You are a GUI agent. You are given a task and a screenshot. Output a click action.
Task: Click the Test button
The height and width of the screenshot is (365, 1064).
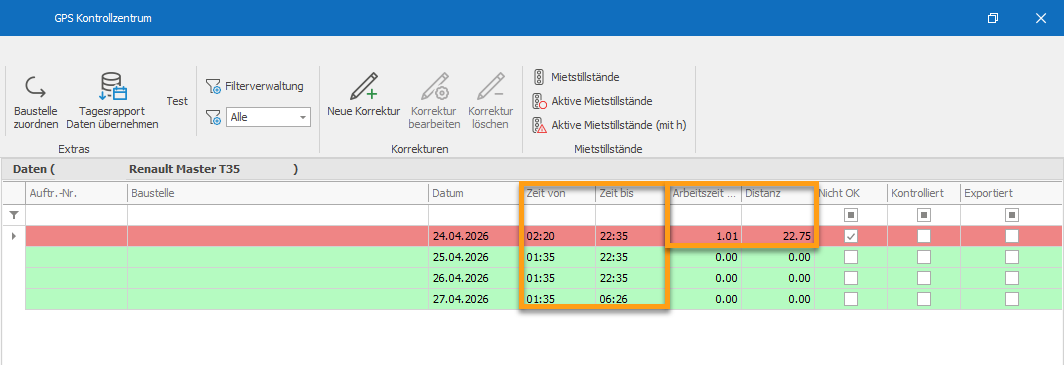(x=177, y=100)
